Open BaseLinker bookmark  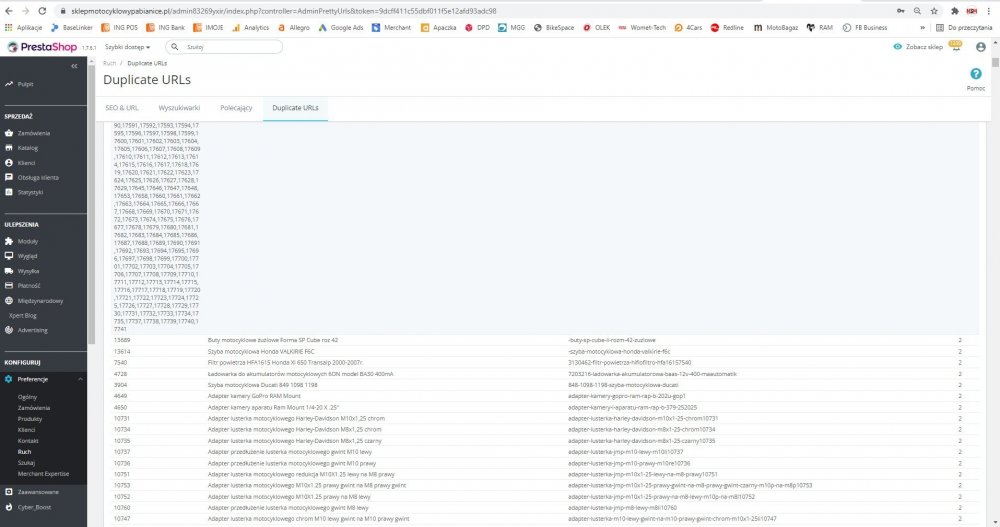tap(71, 27)
